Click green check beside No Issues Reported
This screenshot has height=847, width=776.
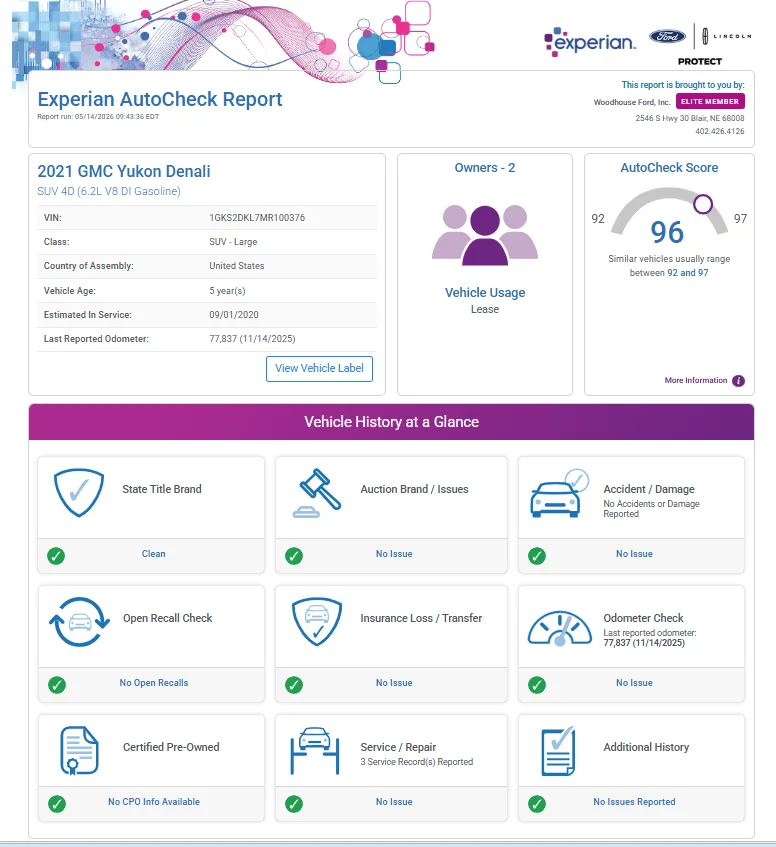[537, 804]
